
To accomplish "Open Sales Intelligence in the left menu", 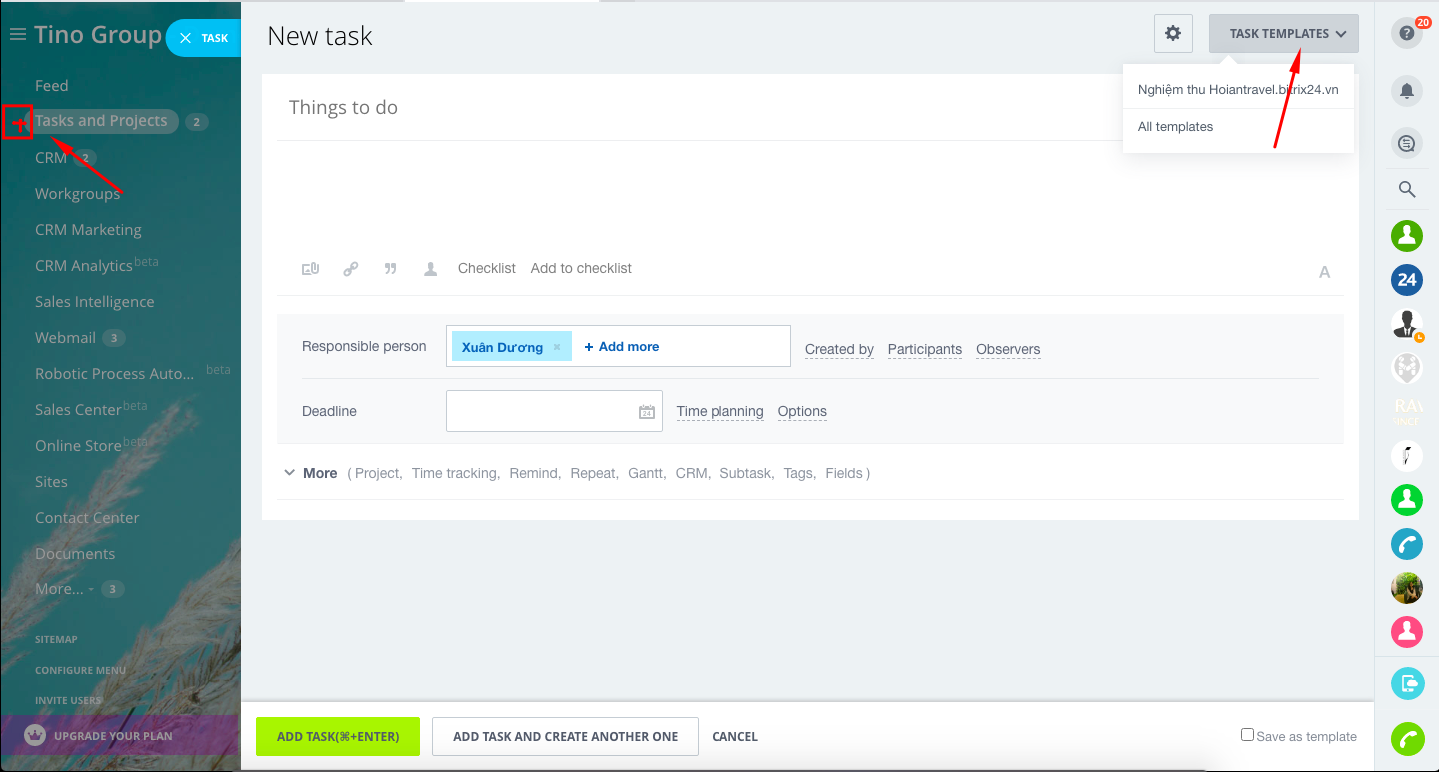I will click(x=94, y=302).
